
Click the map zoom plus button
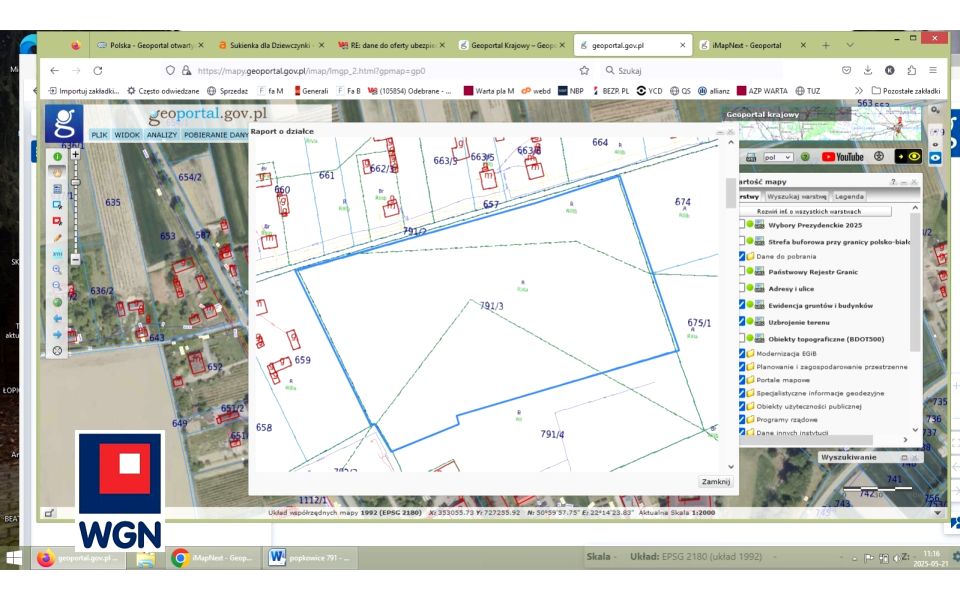(75, 154)
